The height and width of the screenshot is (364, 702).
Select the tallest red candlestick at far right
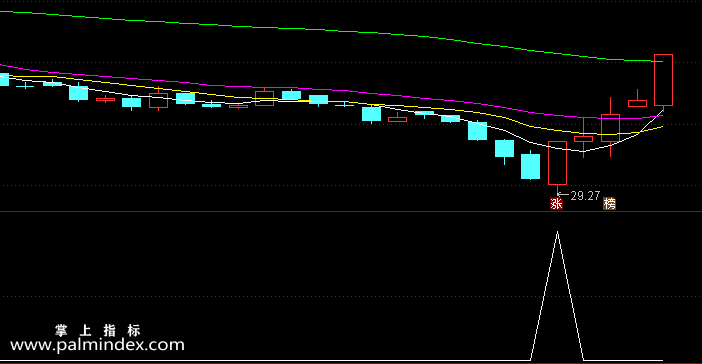point(663,80)
